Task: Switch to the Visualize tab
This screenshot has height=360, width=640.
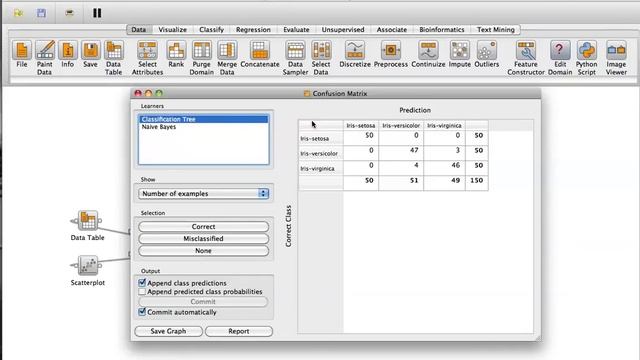Action: 173,29
